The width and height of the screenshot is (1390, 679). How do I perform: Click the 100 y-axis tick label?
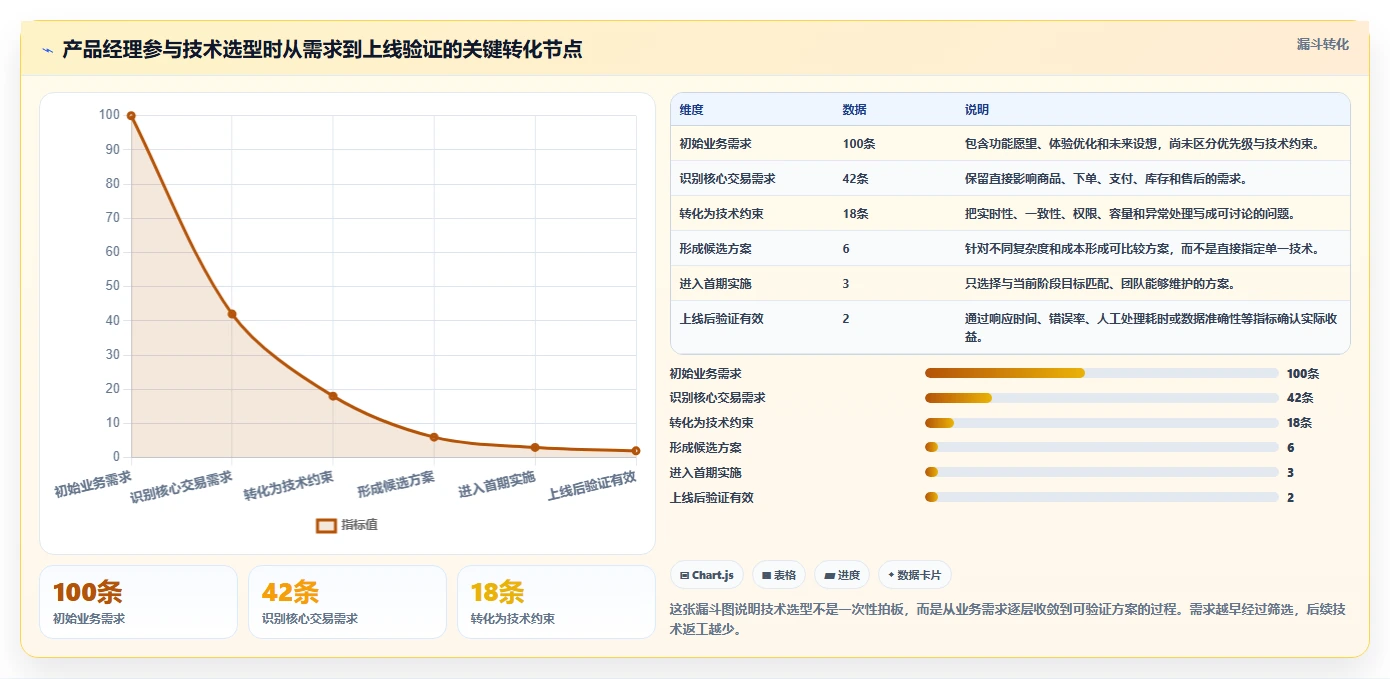click(x=109, y=115)
